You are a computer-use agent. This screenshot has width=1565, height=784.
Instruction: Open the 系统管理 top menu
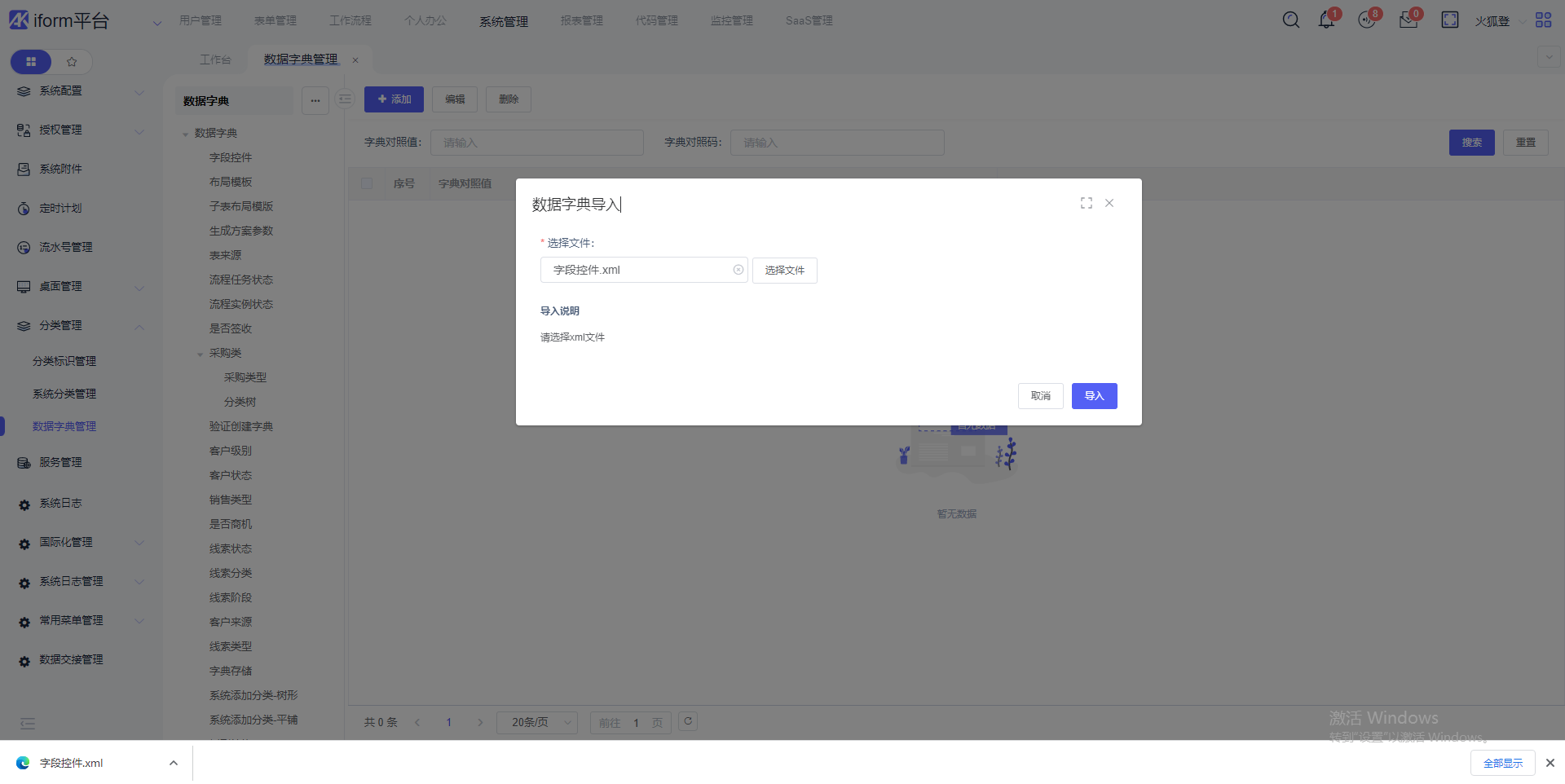click(504, 21)
